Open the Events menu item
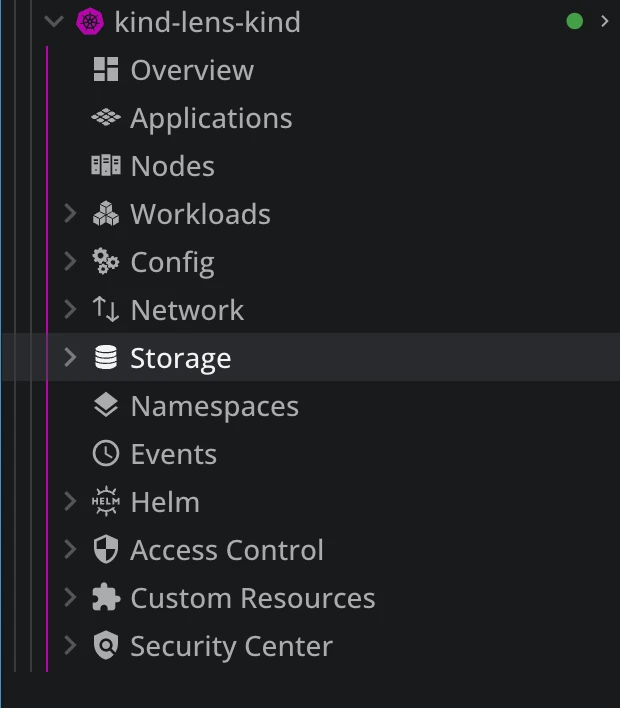Screen dimensions: 620x708 173,454
